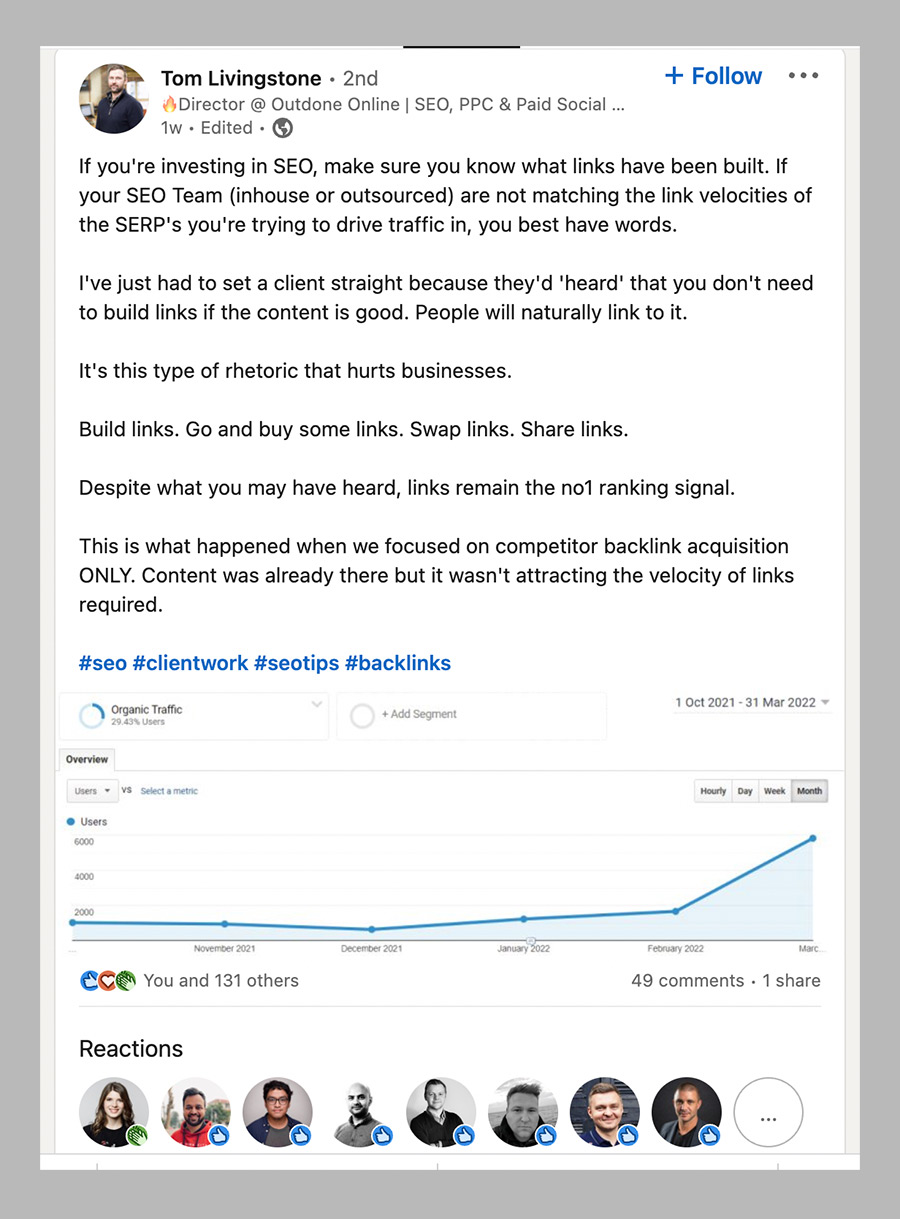Switch to the Overview tab
Screen dimensions: 900x1219
pyautogui.click(x=87, y=760)
